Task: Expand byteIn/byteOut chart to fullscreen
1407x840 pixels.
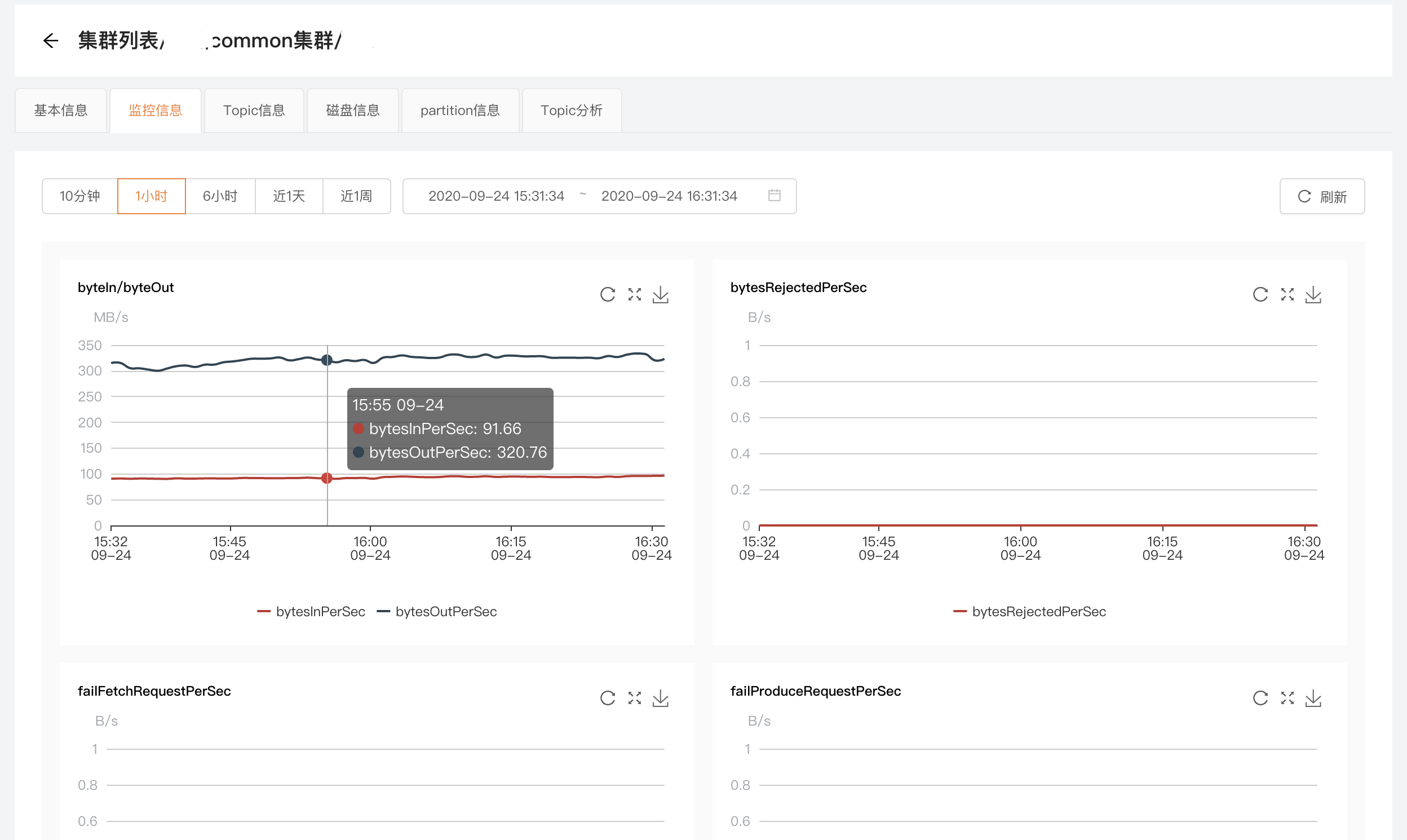Action: (x=635, y=294)
